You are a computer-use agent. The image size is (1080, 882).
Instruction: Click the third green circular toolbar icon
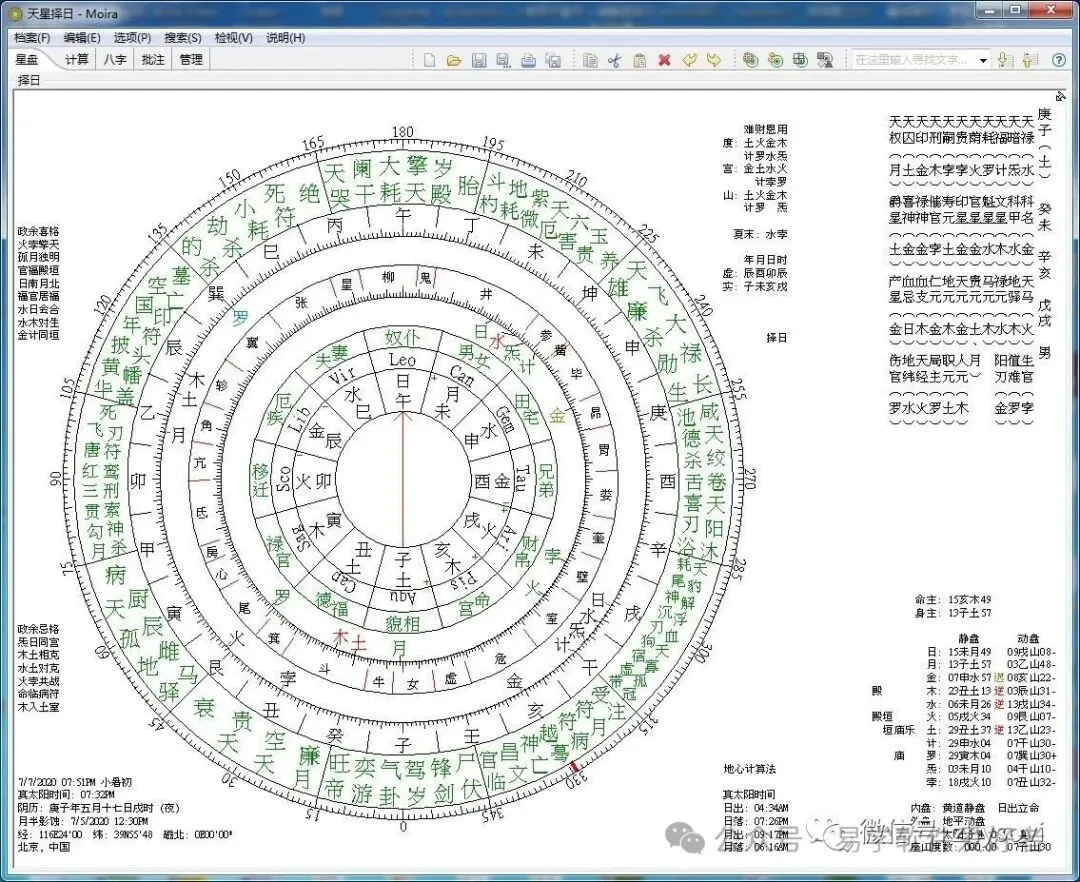[800, 61]
